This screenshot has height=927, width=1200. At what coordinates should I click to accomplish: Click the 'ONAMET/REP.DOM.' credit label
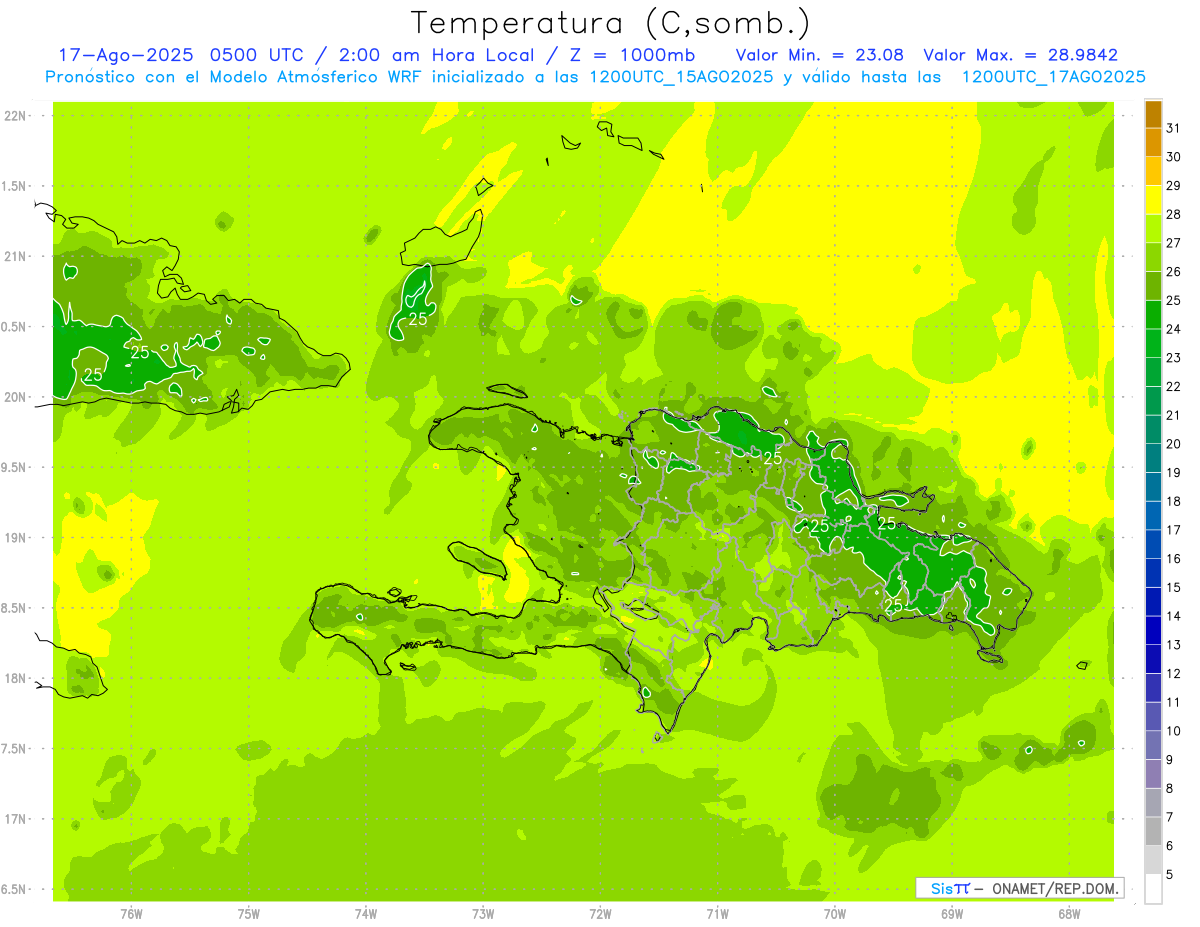pos(1056,888)
